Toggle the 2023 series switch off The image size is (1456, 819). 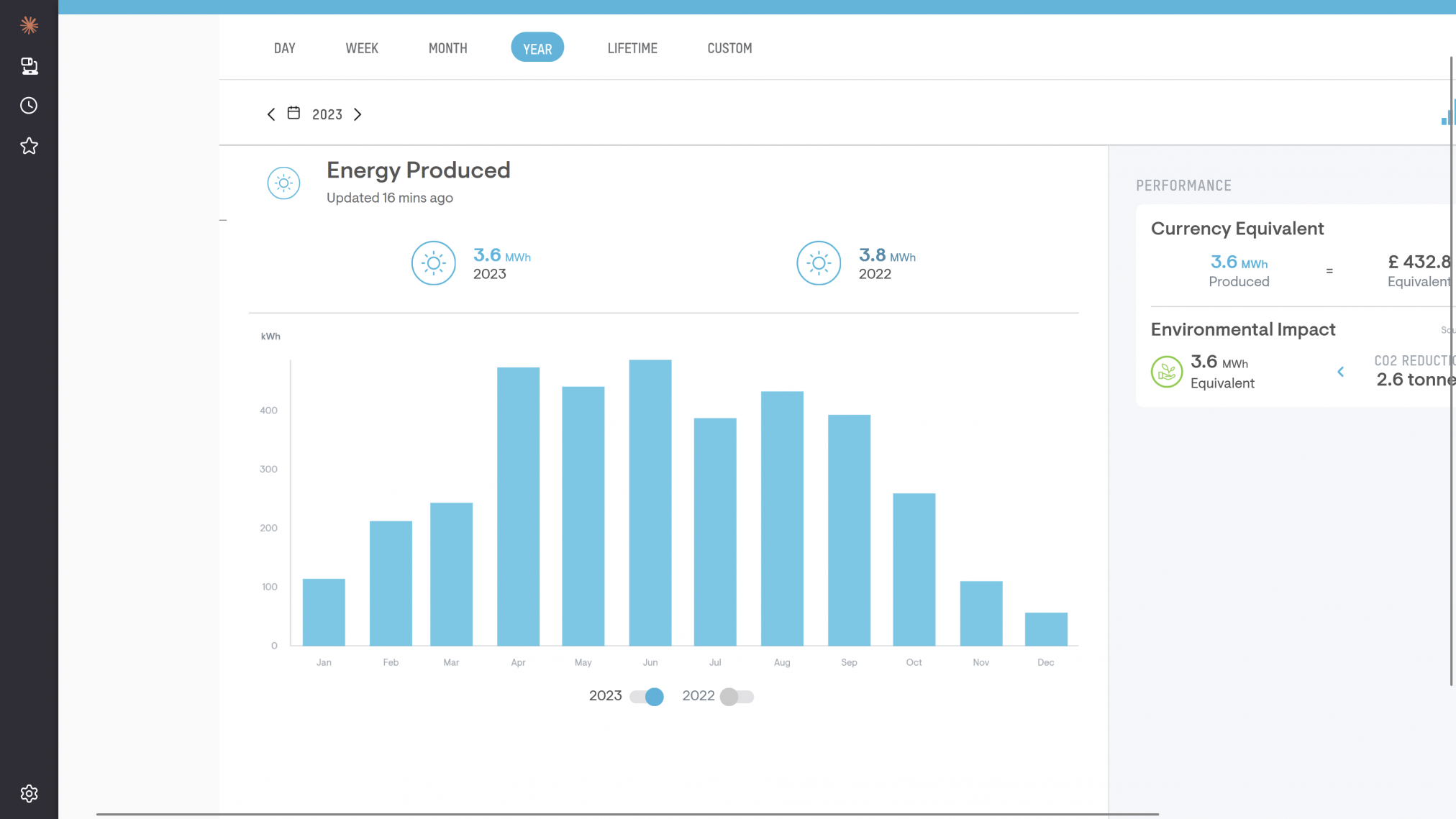pos(646,696)
